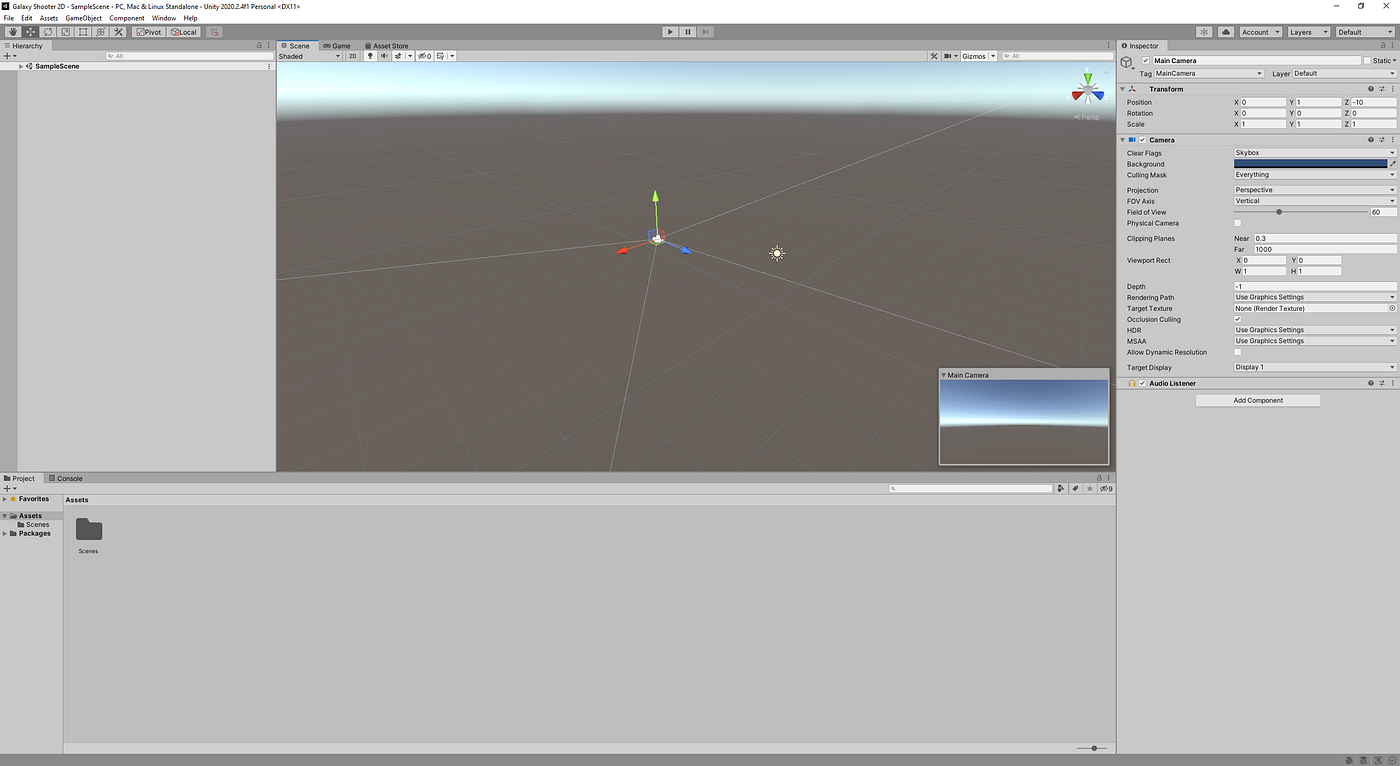Expand the Packages folder tree
Image resolution: width=1400 pixels, height=766 pixels.
4,533
